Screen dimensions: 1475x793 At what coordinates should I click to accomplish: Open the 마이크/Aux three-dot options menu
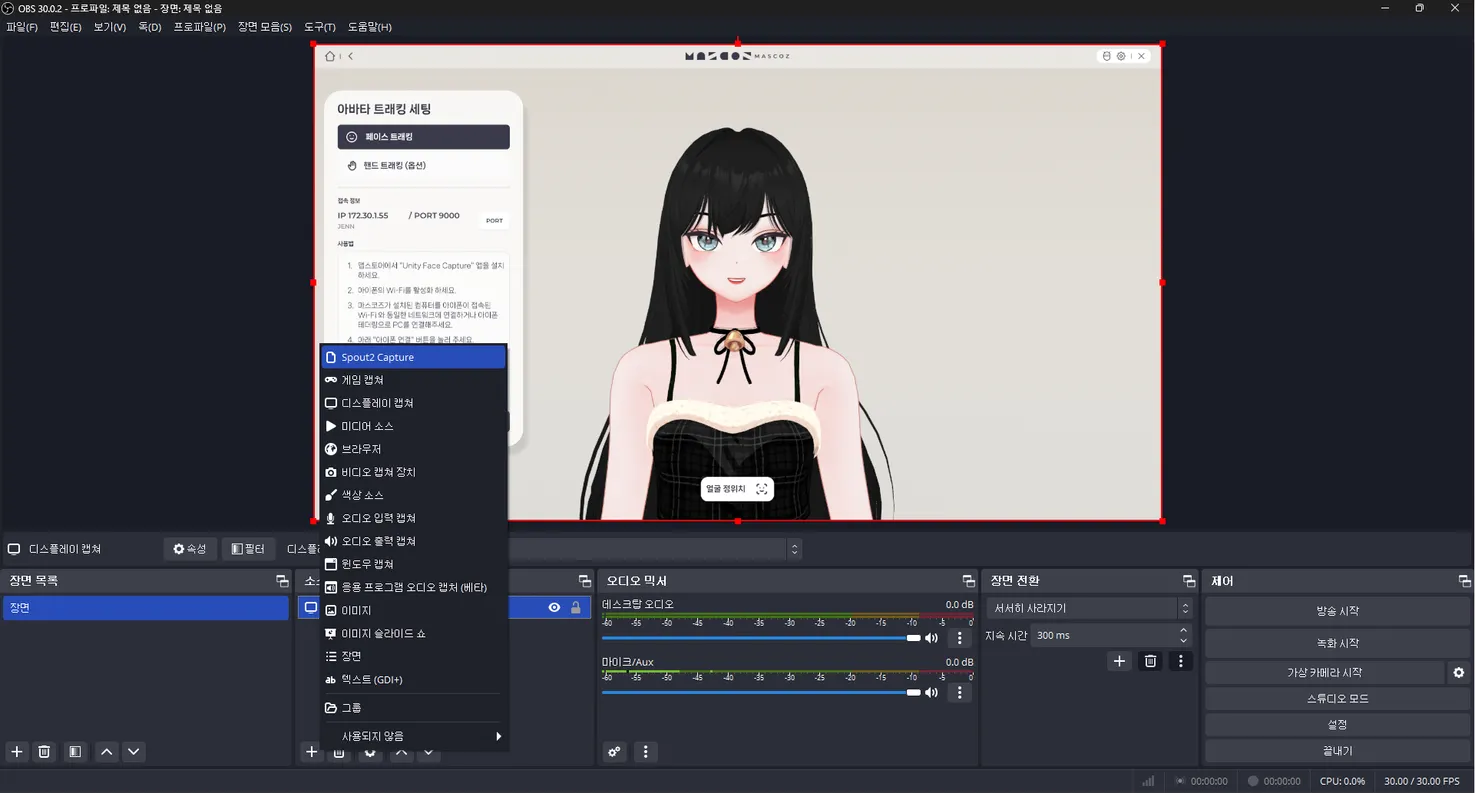click(959, 692)
